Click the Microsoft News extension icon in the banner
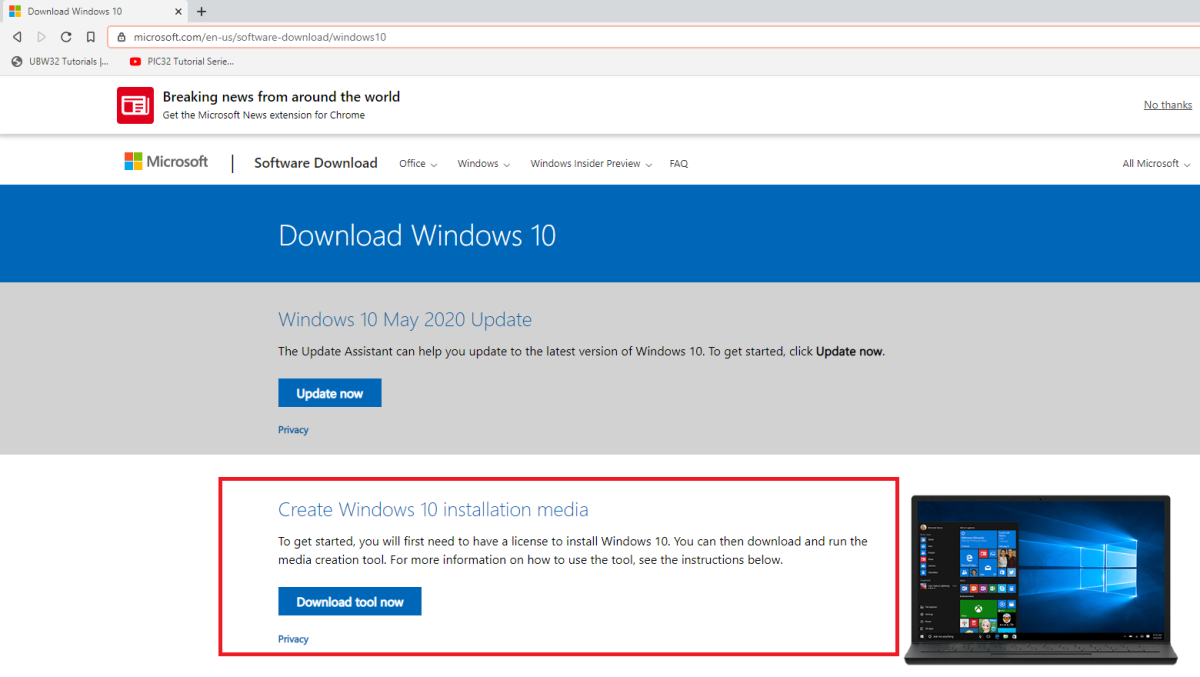 pos(134,104)
